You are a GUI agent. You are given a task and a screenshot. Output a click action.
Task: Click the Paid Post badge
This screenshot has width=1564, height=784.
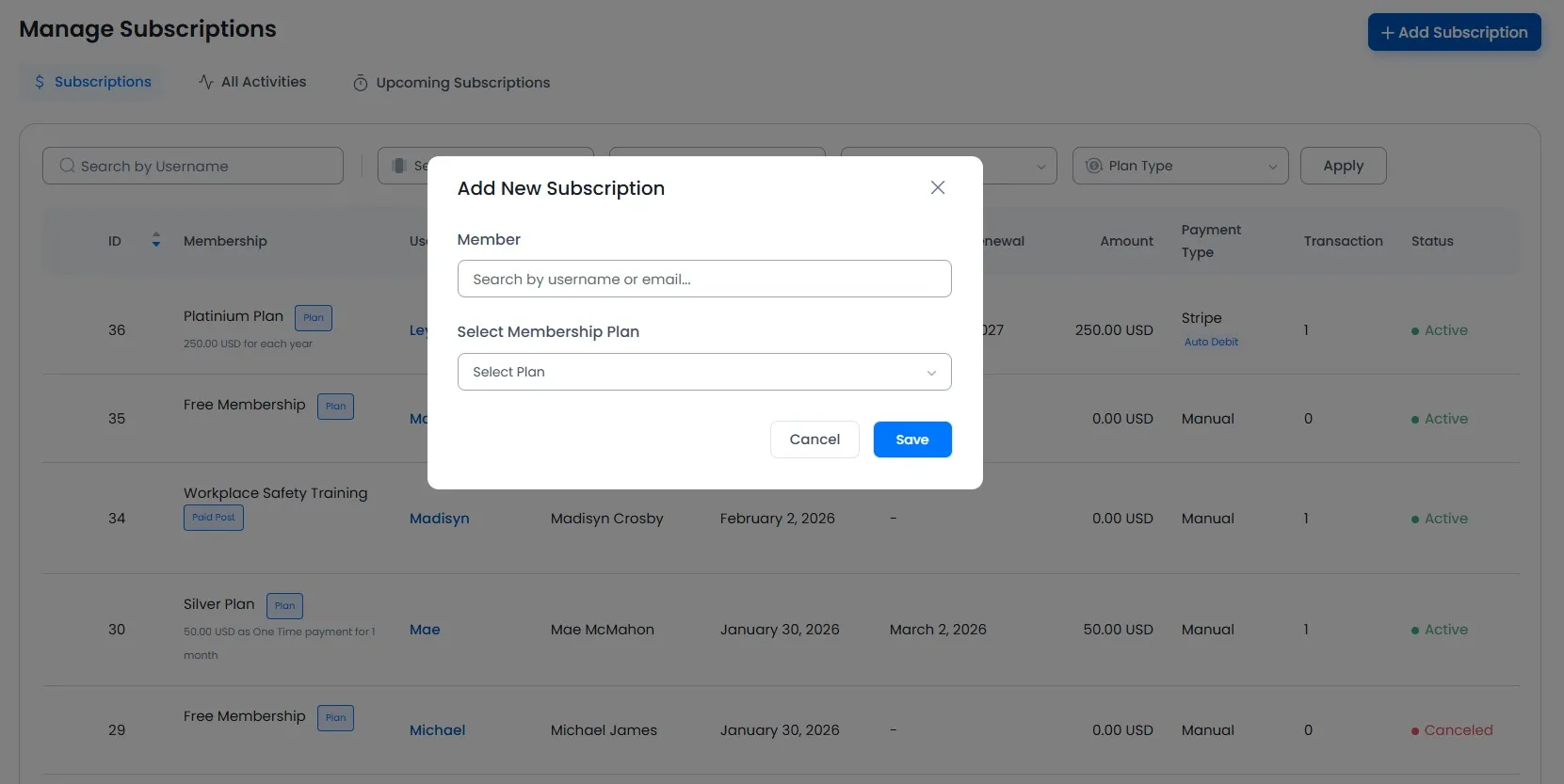214,518
